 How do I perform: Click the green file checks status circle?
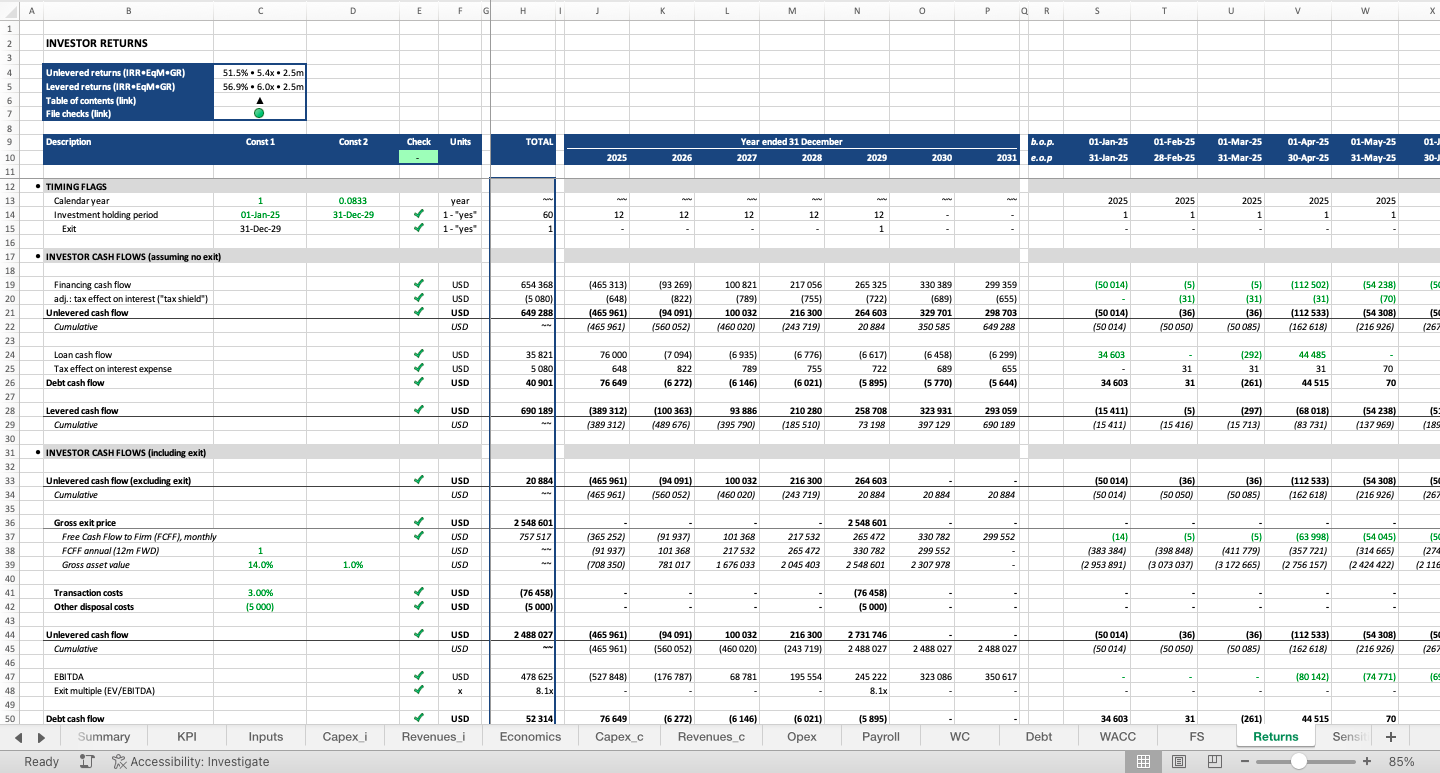click(260, 114)
